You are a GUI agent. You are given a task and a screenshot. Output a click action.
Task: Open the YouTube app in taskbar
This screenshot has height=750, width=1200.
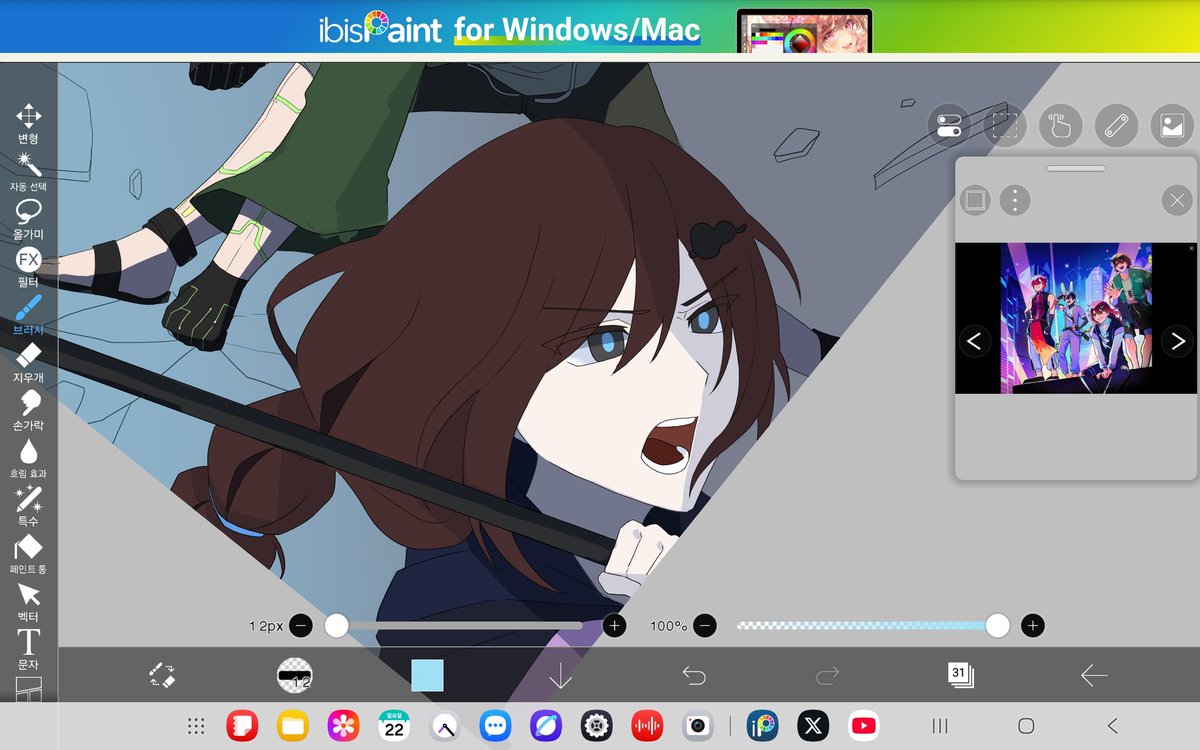click(863, 726)
